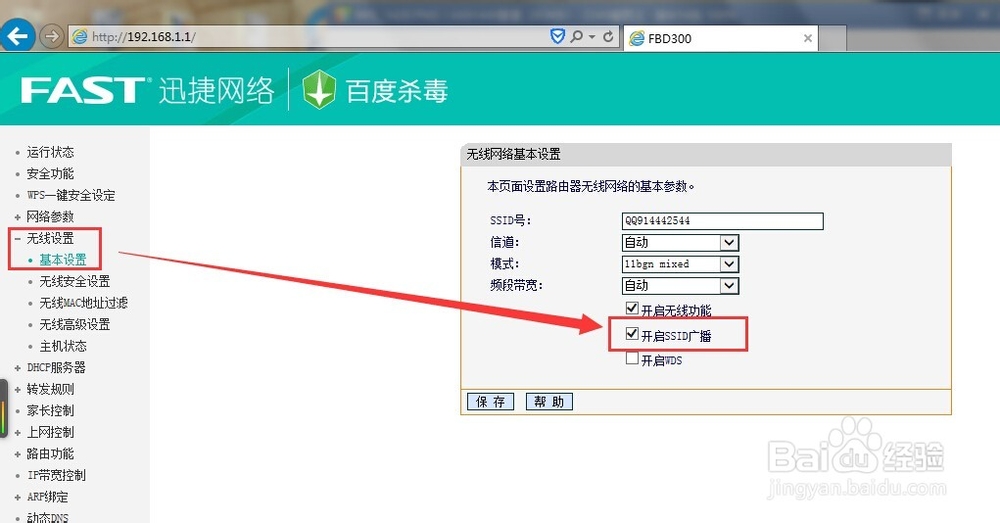Expand the 路由功能 menu
Viewport: 1000px width, 523px height.
[50, 454]
